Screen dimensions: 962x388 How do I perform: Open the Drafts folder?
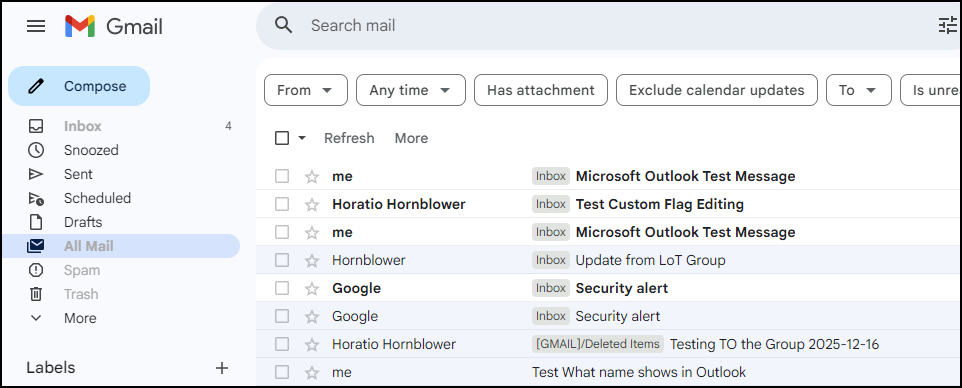121,222
